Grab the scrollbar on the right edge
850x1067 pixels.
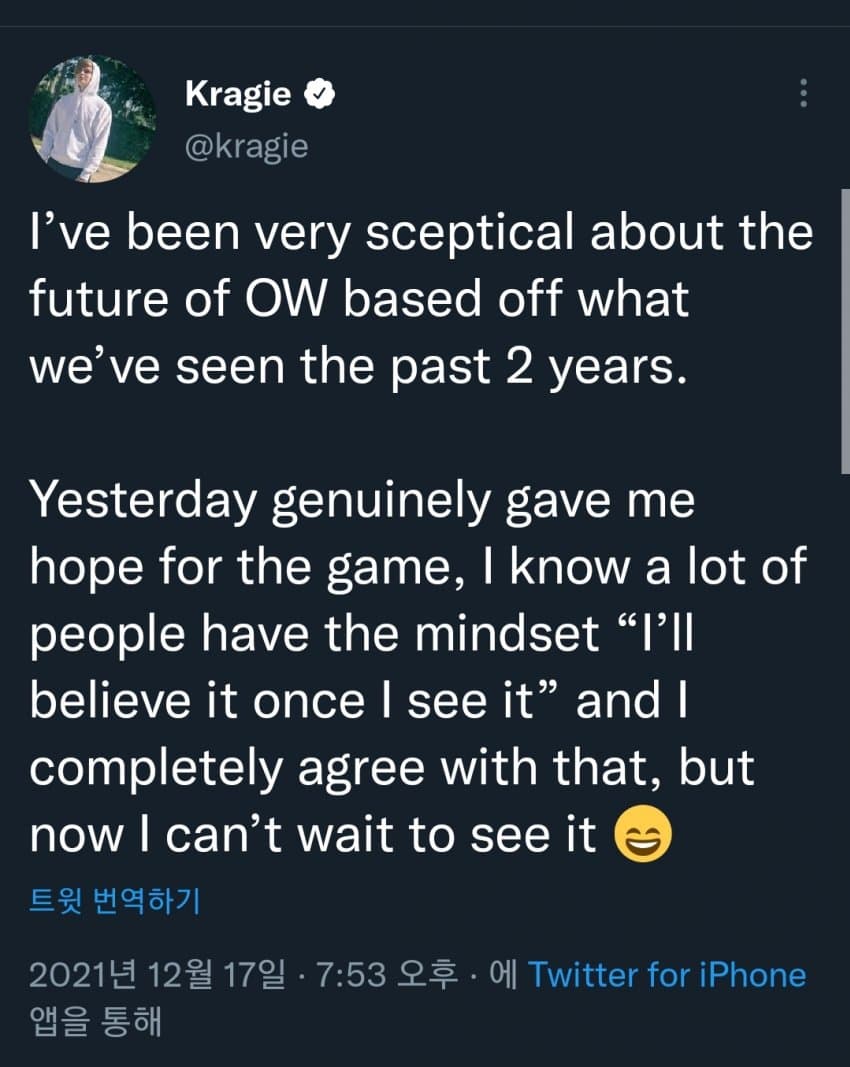point(845,331)
